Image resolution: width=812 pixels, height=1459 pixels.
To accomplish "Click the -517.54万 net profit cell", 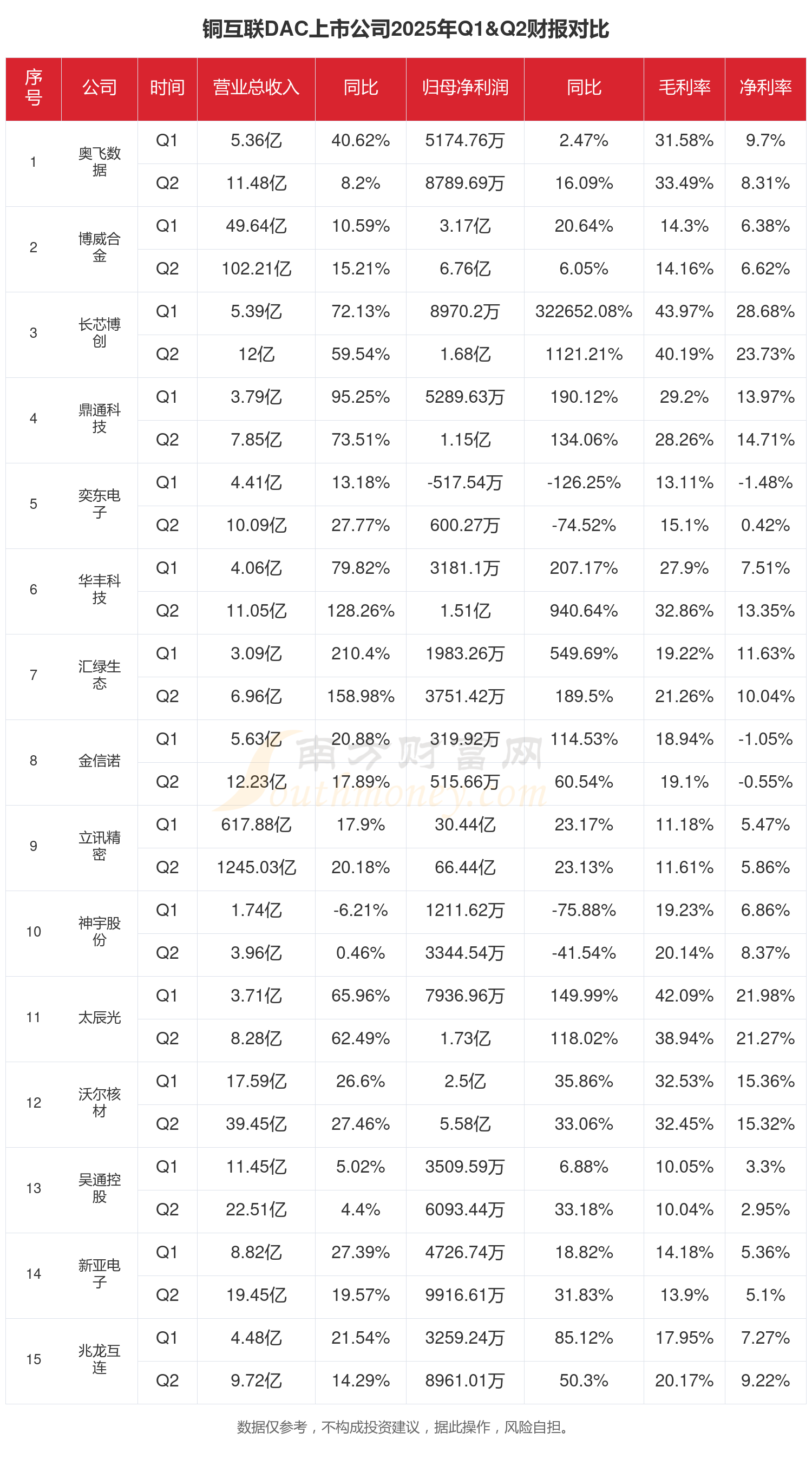I will coord(465,482).
